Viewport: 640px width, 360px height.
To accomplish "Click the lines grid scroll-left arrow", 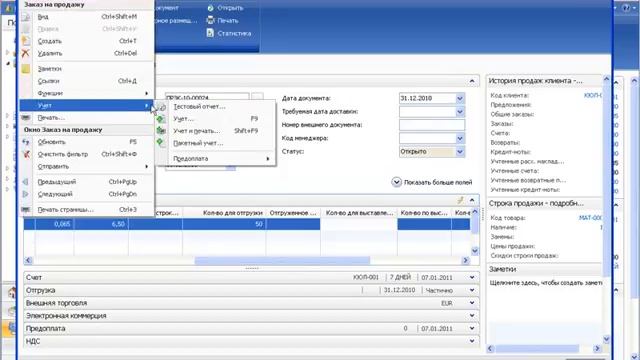I will pos(28,260).
